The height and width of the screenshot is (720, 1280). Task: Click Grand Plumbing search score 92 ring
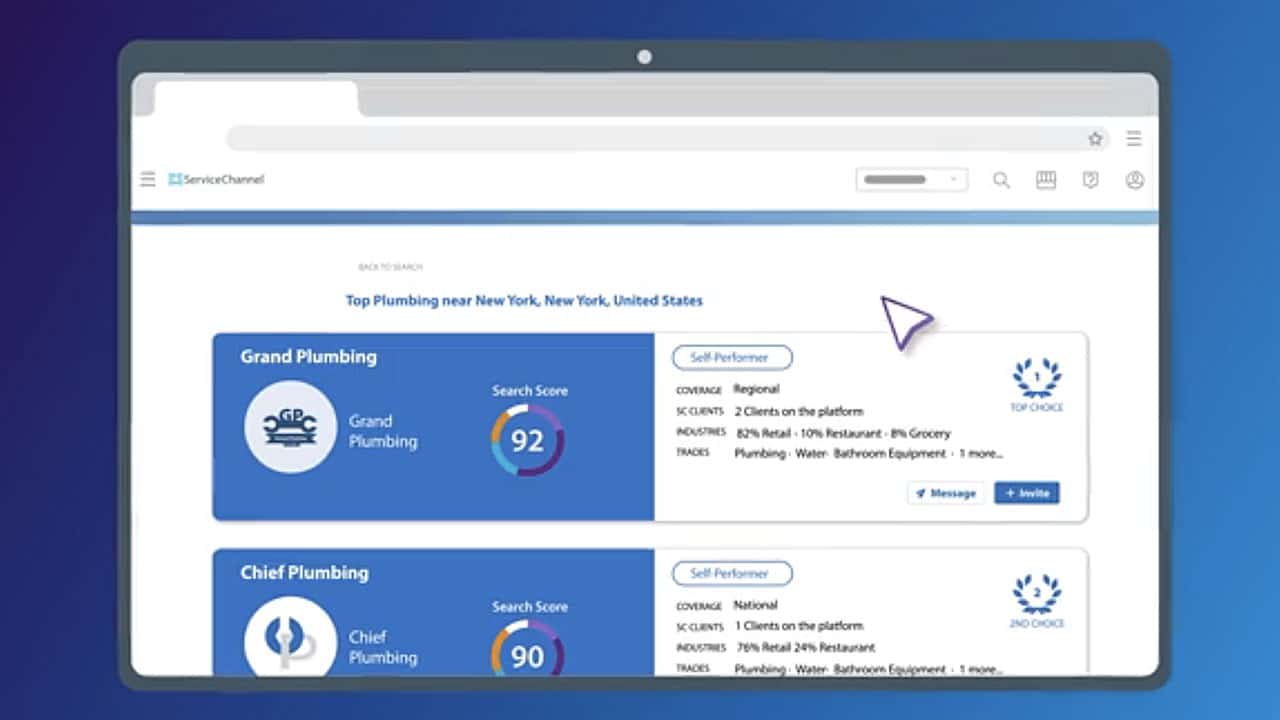[x=527, y=440]
